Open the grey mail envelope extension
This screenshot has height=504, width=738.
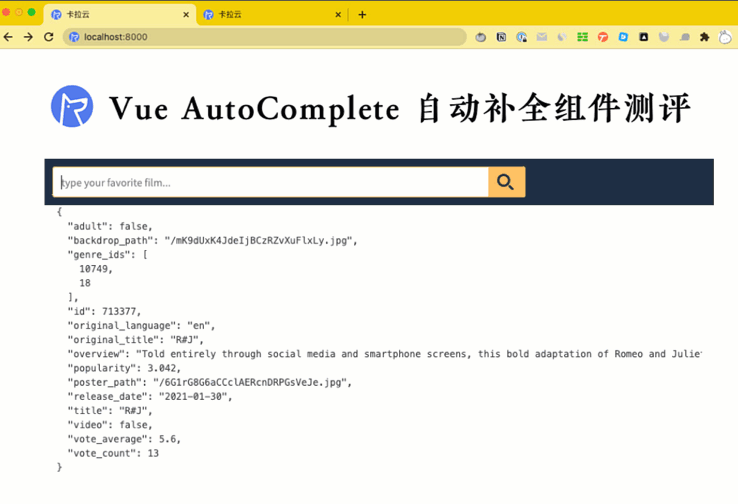(x=542, y=37)
